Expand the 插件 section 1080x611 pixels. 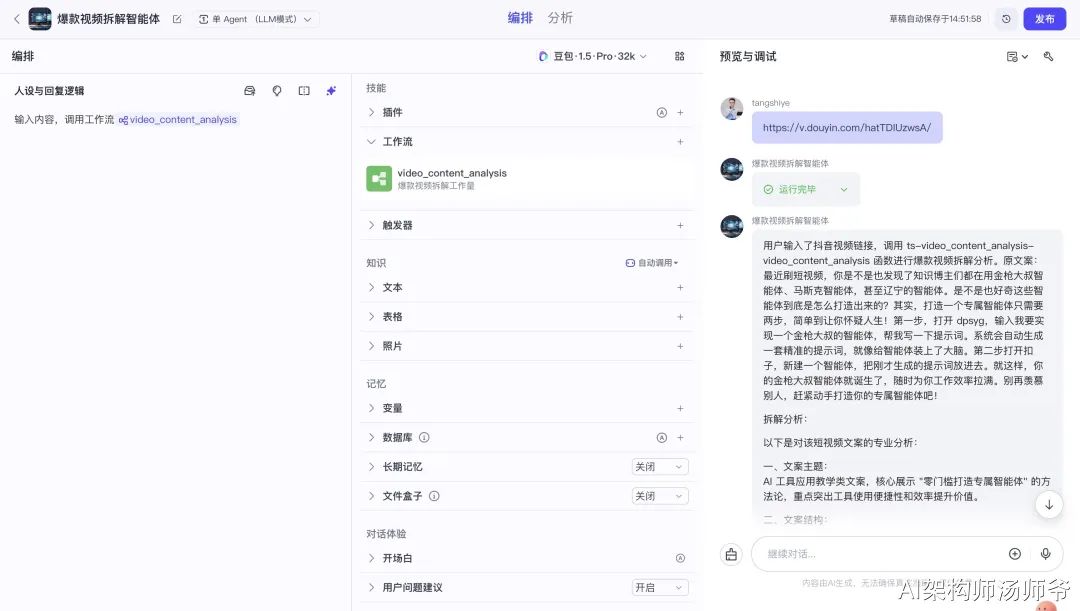click(x=371, y=112)
